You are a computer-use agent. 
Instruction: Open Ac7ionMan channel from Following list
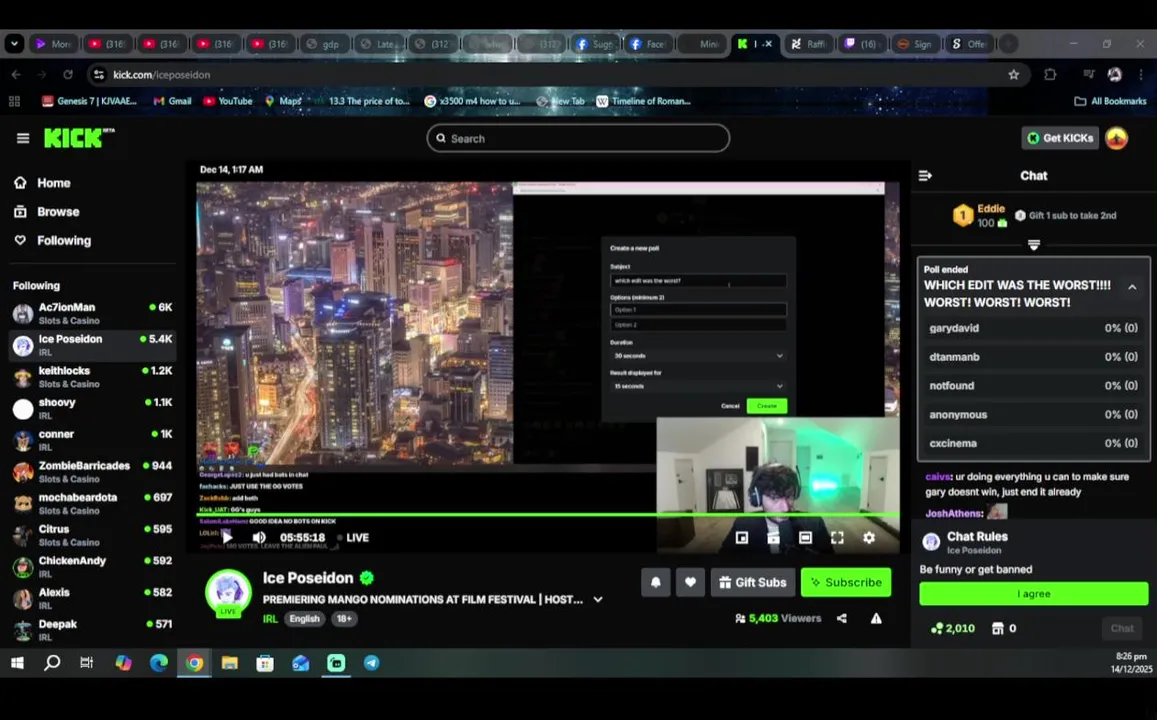[92, 314]
